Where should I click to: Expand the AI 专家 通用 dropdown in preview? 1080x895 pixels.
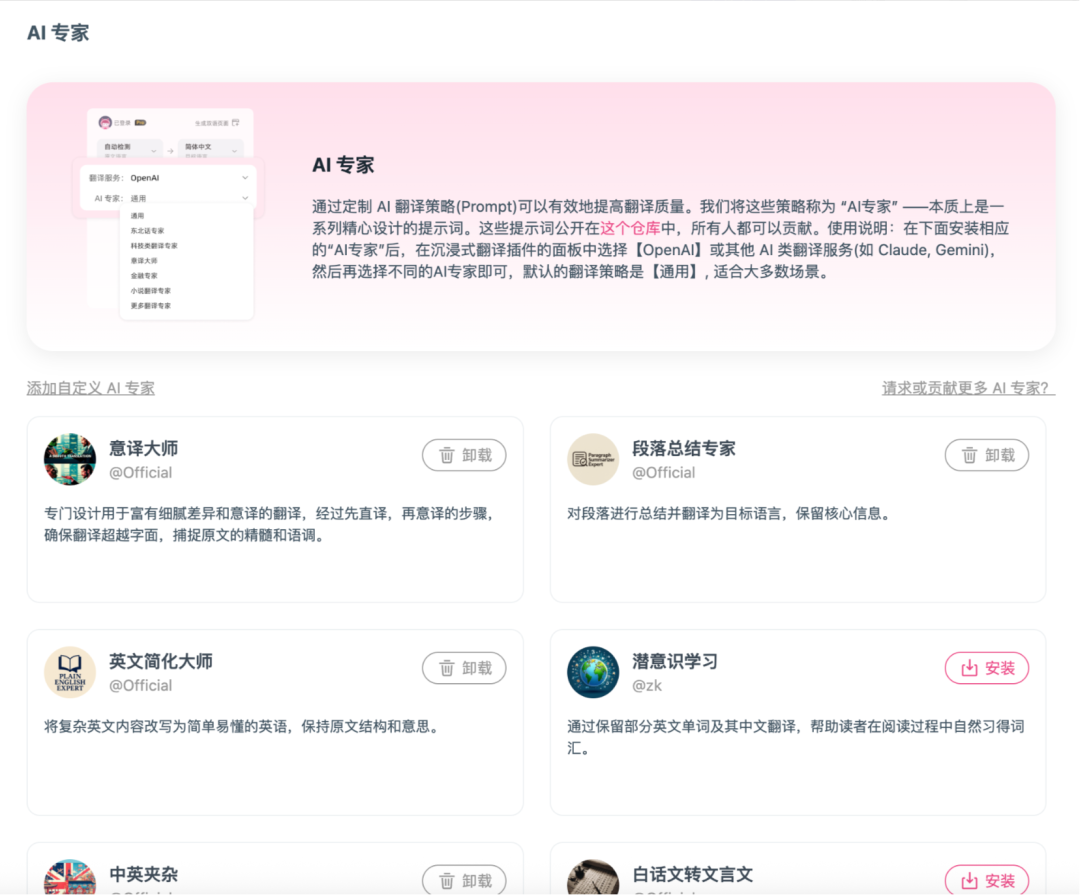click(x=168, y=198)
